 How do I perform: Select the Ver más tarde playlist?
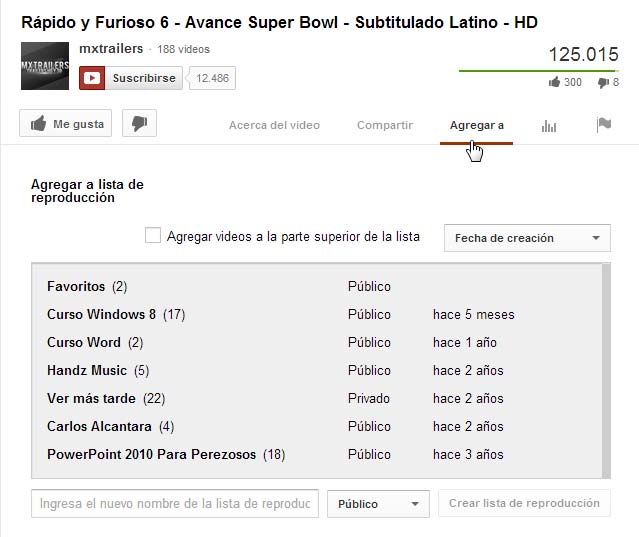click(x=91, y=399)
